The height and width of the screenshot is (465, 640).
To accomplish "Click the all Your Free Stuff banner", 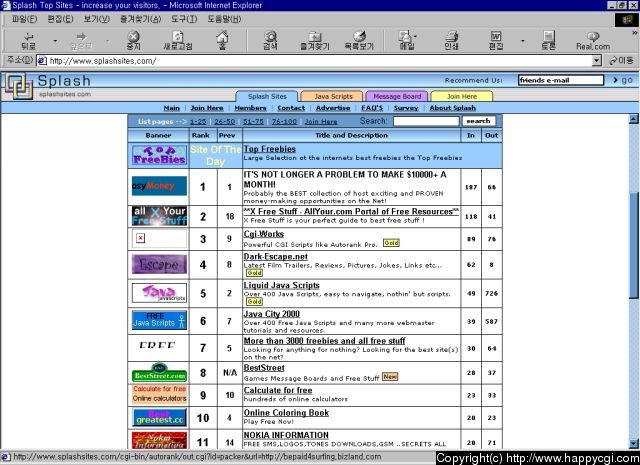I will [159, 216].
